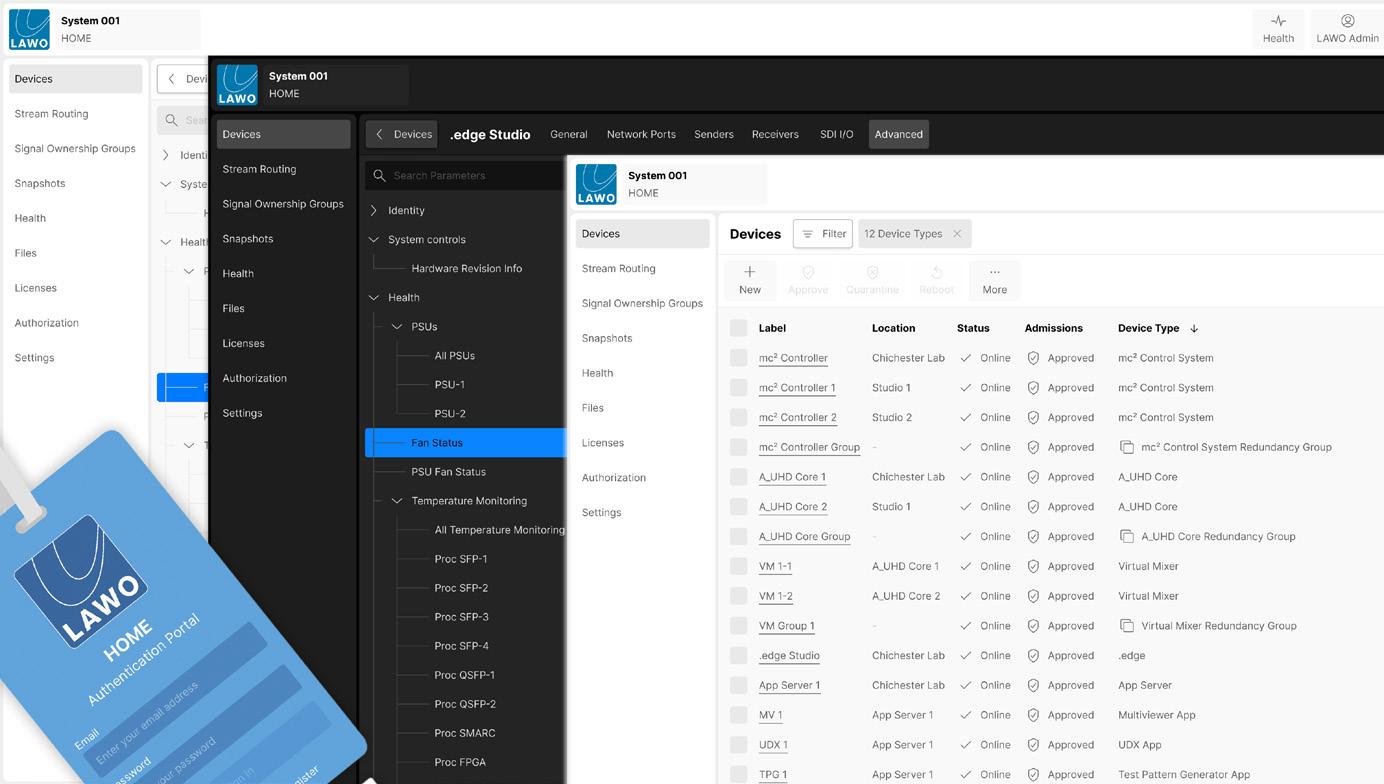Tick the MV 1 row checkbox

[x=738, y=715]
